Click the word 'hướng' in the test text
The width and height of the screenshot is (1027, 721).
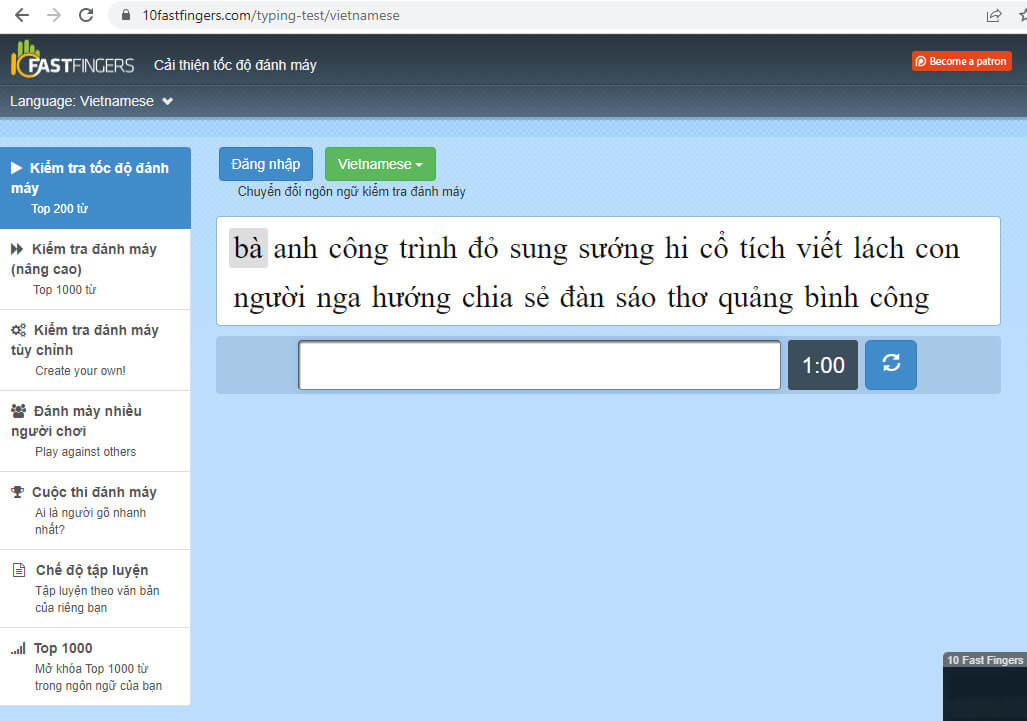click(x=411, y=299)
